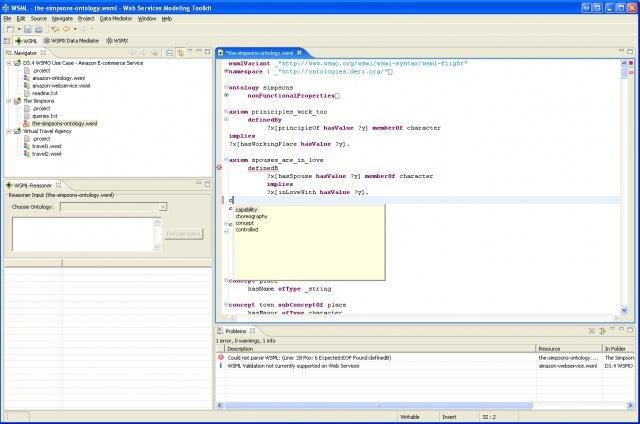
Task: Collapse the D3.4 WSMO Use Case project
Action: pos(9,63)
